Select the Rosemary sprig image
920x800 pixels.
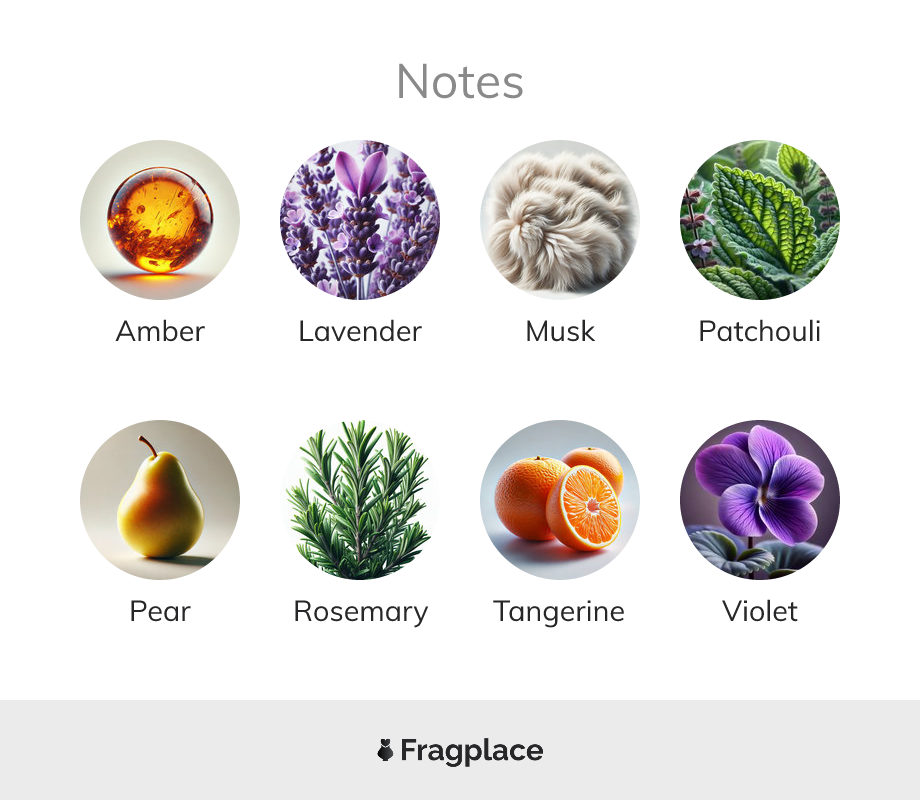360,499
